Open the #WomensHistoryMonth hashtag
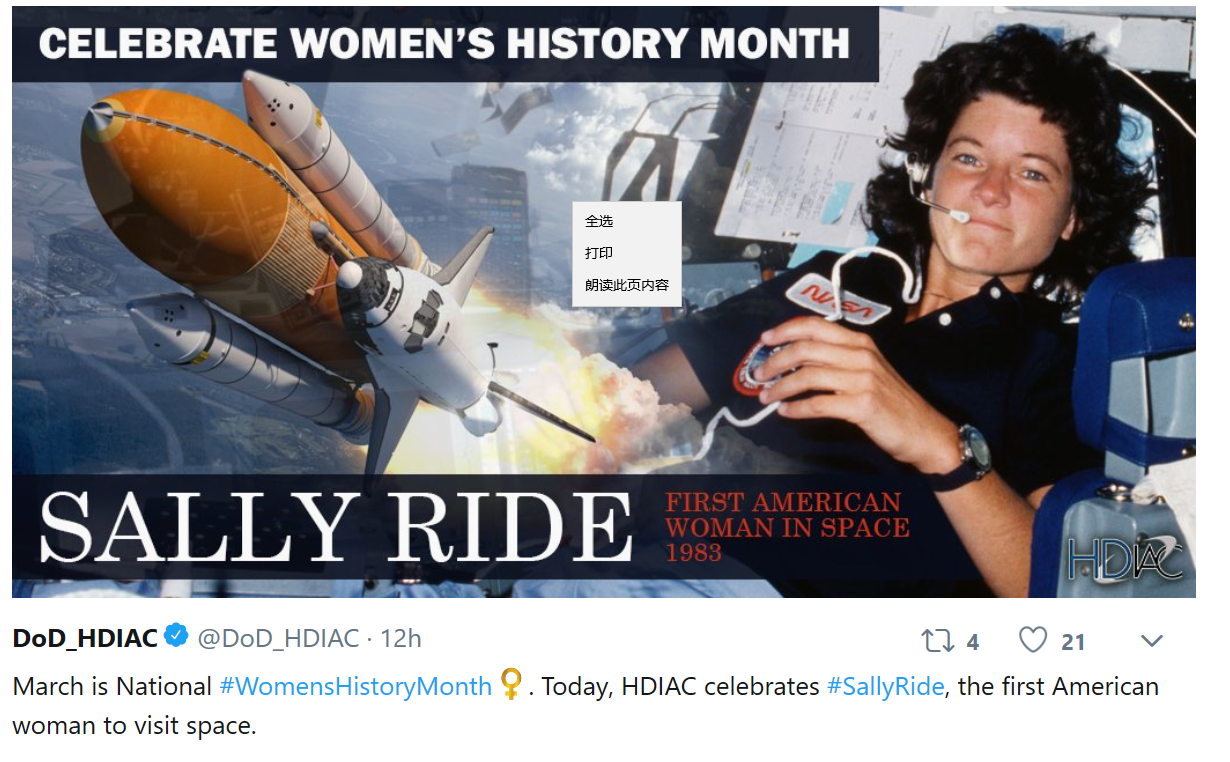Viewport: 1230px width, 762px height. (355, 687)
